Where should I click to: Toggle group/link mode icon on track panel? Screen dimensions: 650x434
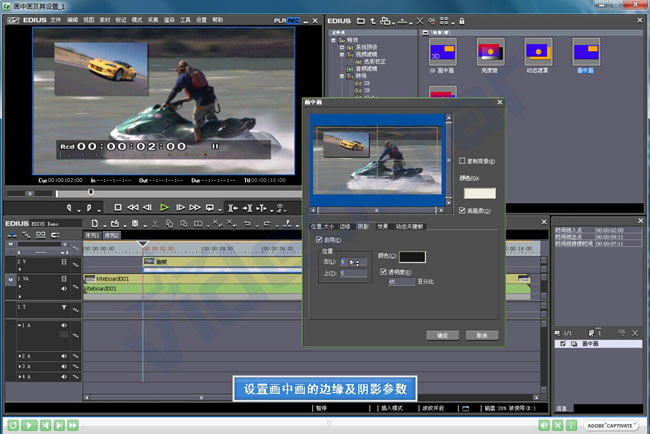[41, 235]
